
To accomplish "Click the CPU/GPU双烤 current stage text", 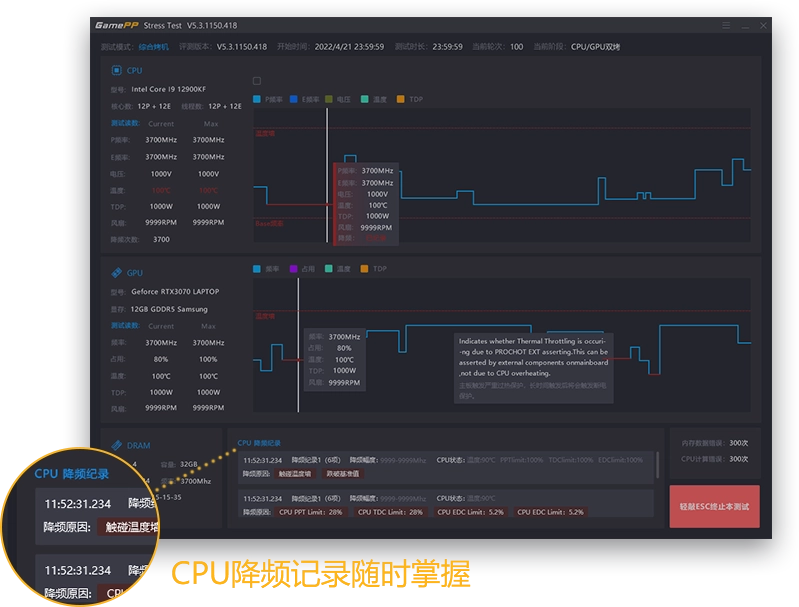I will 595,47.
